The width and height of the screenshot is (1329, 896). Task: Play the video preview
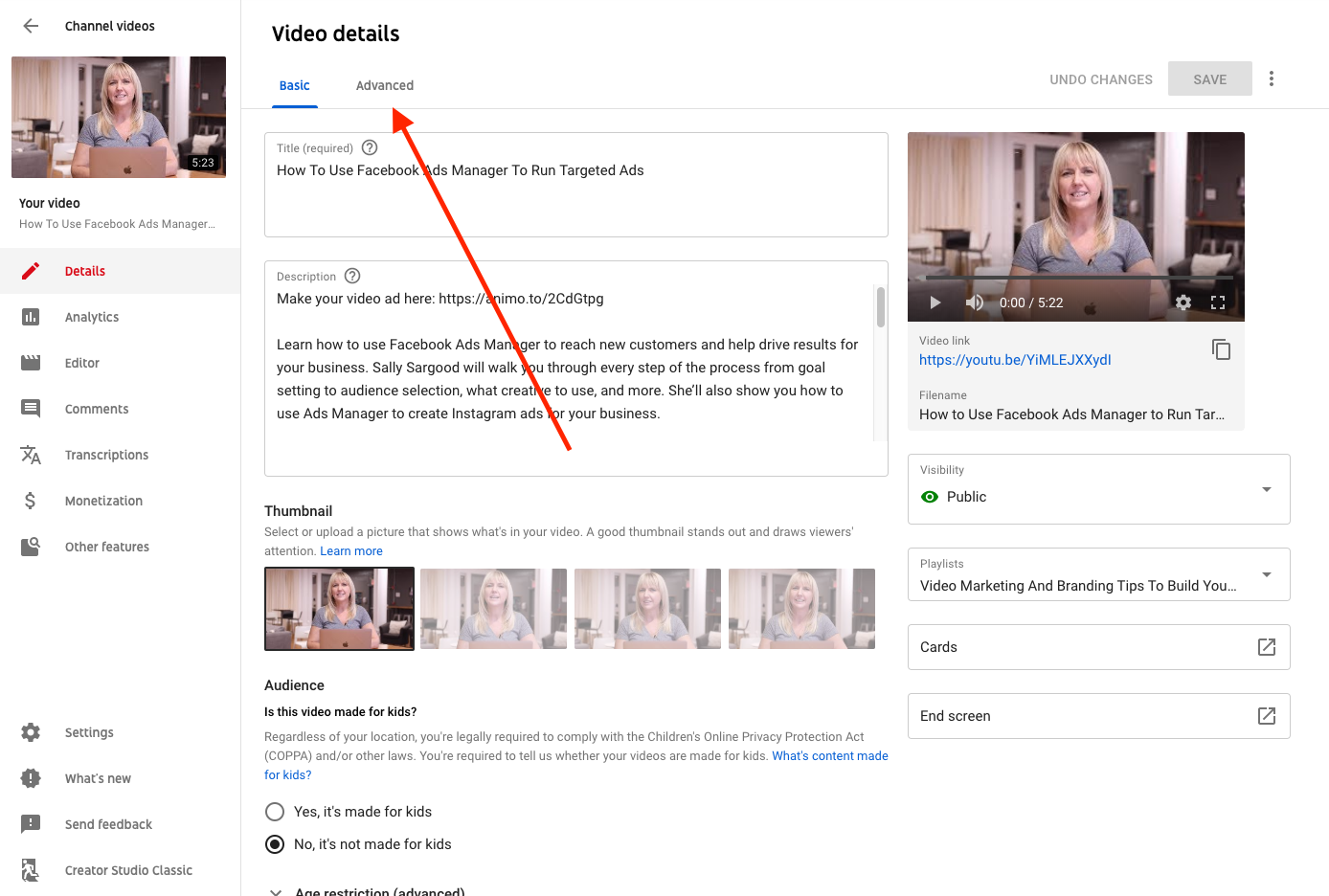(x=935, y=302)
